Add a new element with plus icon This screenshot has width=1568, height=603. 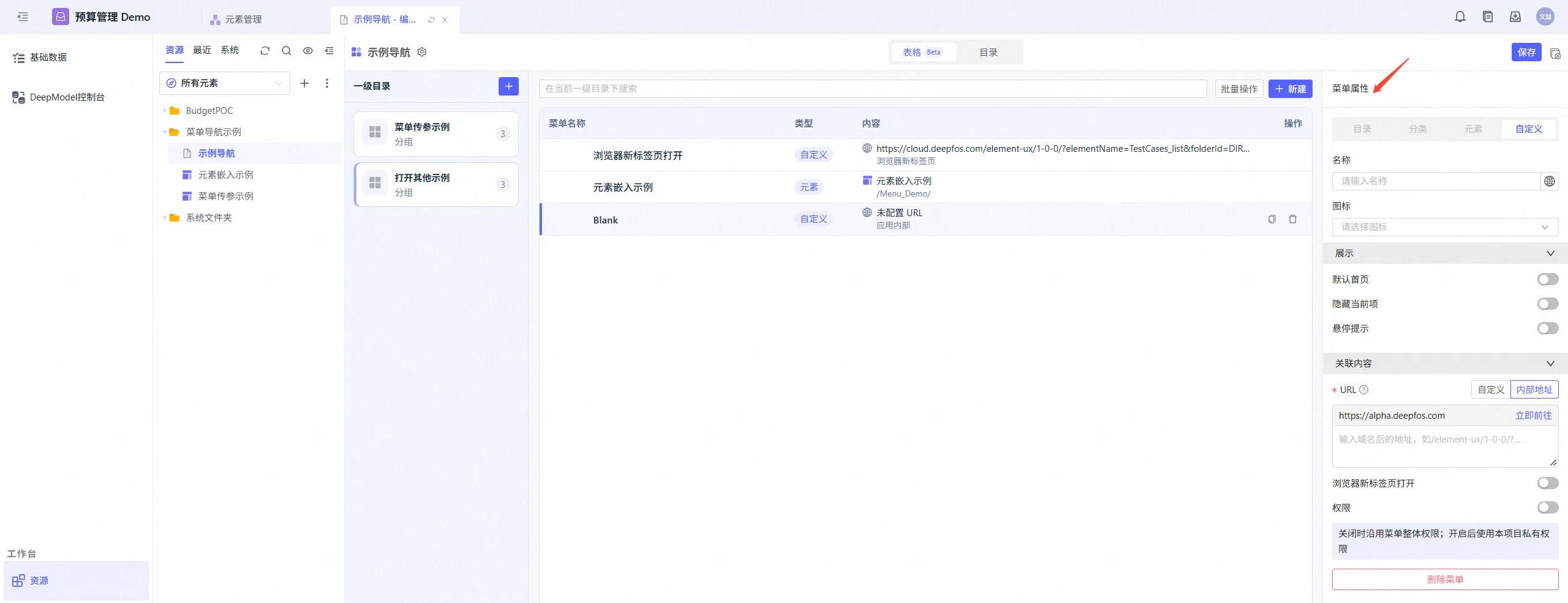(304, 83)
